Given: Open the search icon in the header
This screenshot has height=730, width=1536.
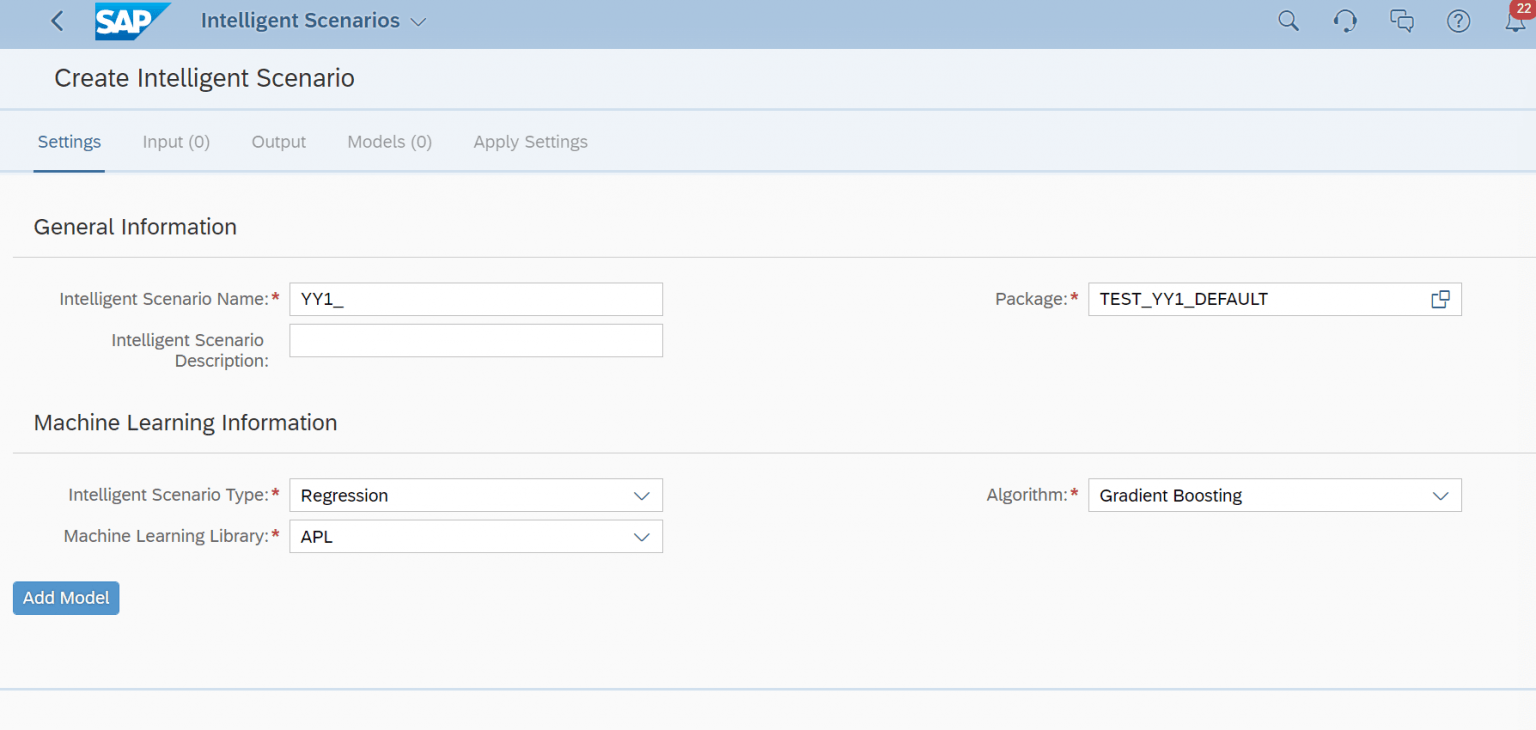Looking at the screenshot, I should [1288, 20].
